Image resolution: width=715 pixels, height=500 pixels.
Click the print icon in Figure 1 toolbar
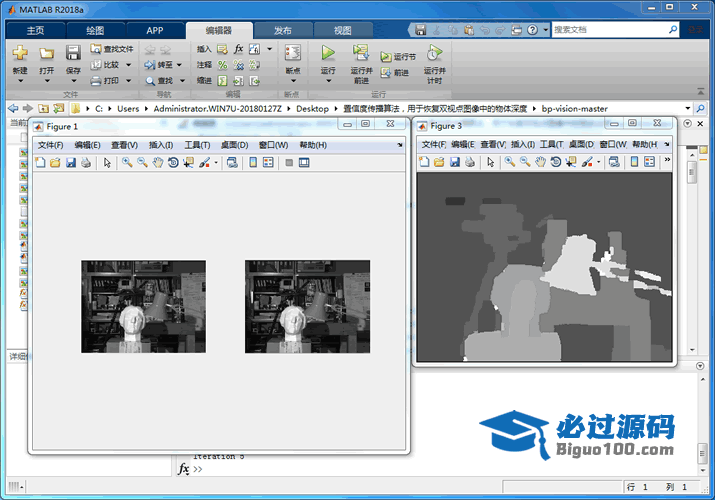click(86, 162)
